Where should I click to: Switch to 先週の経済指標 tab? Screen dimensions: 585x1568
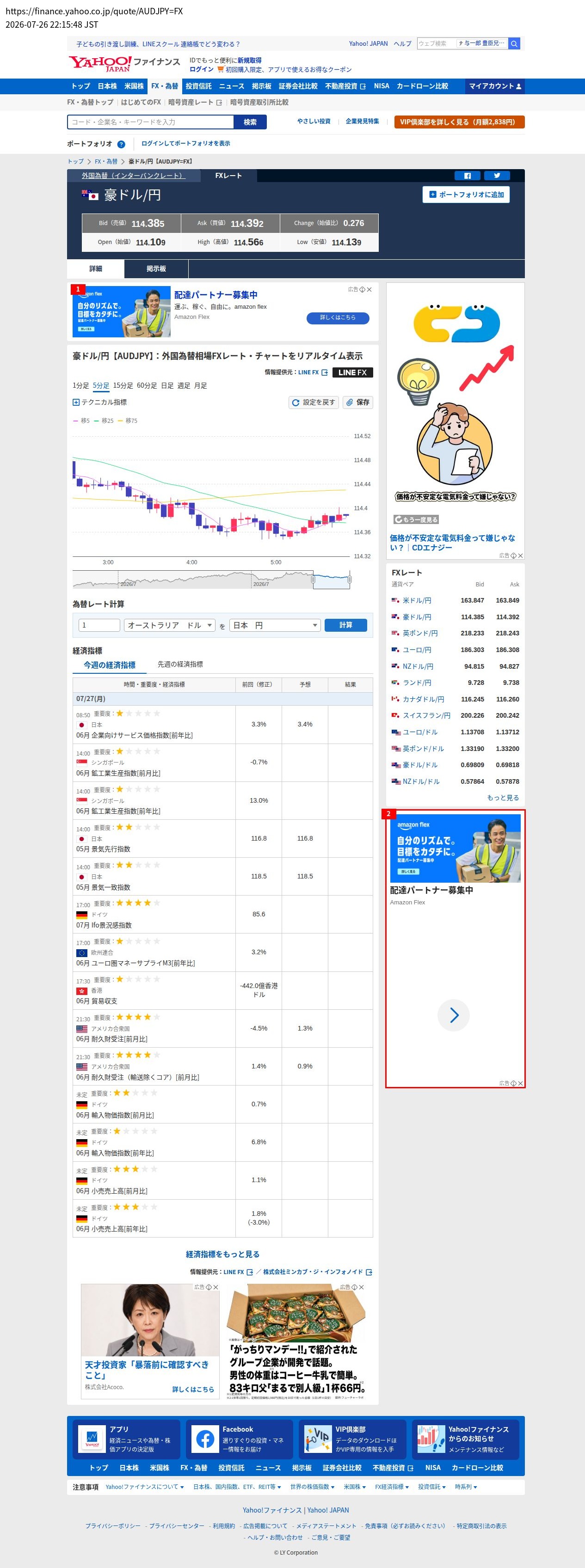click(x=180, y=664)
